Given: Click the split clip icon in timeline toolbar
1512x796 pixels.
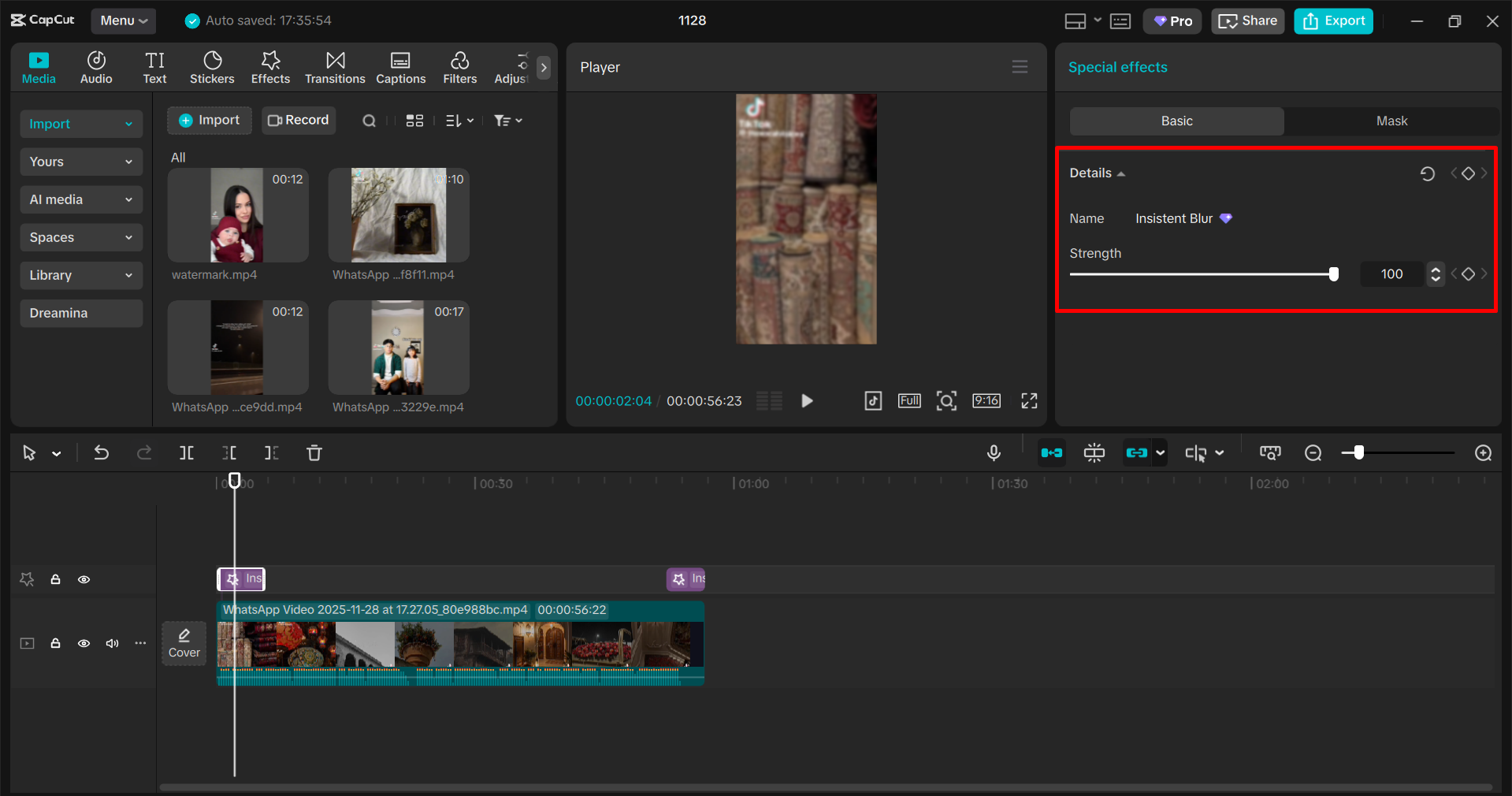Looking at the screenshot, I should (x=187, y=453).
